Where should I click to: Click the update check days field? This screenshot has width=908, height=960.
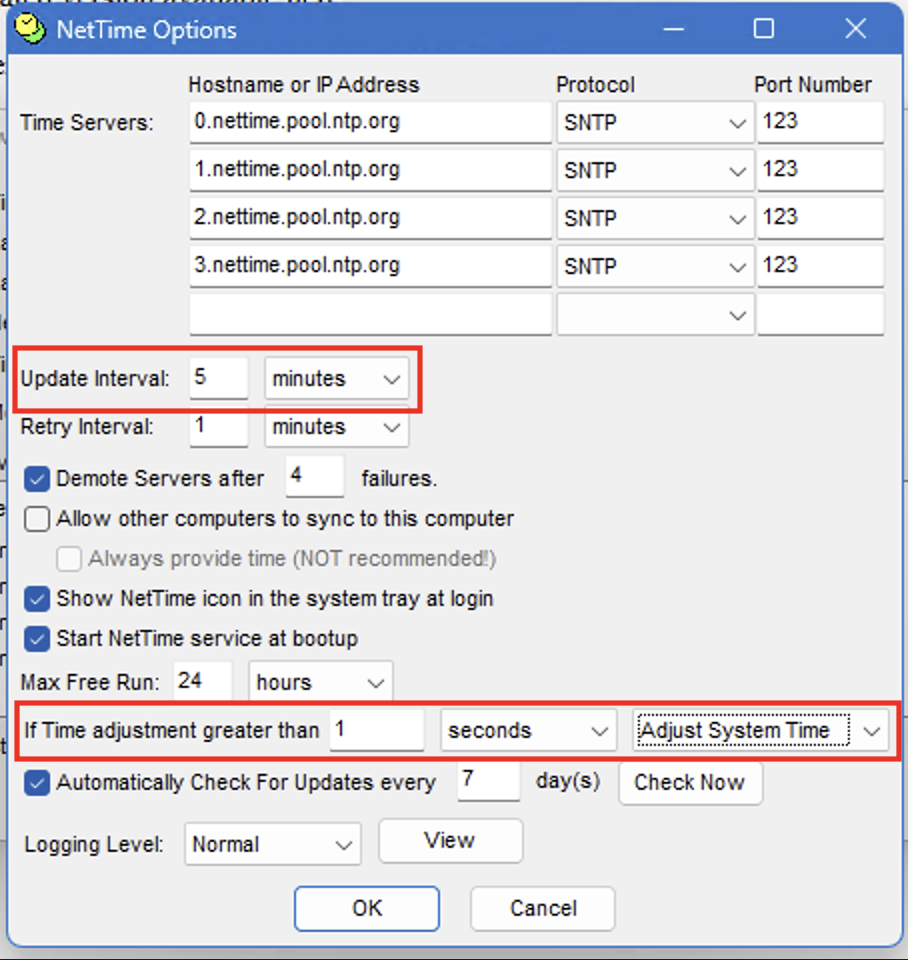point(489,780)
